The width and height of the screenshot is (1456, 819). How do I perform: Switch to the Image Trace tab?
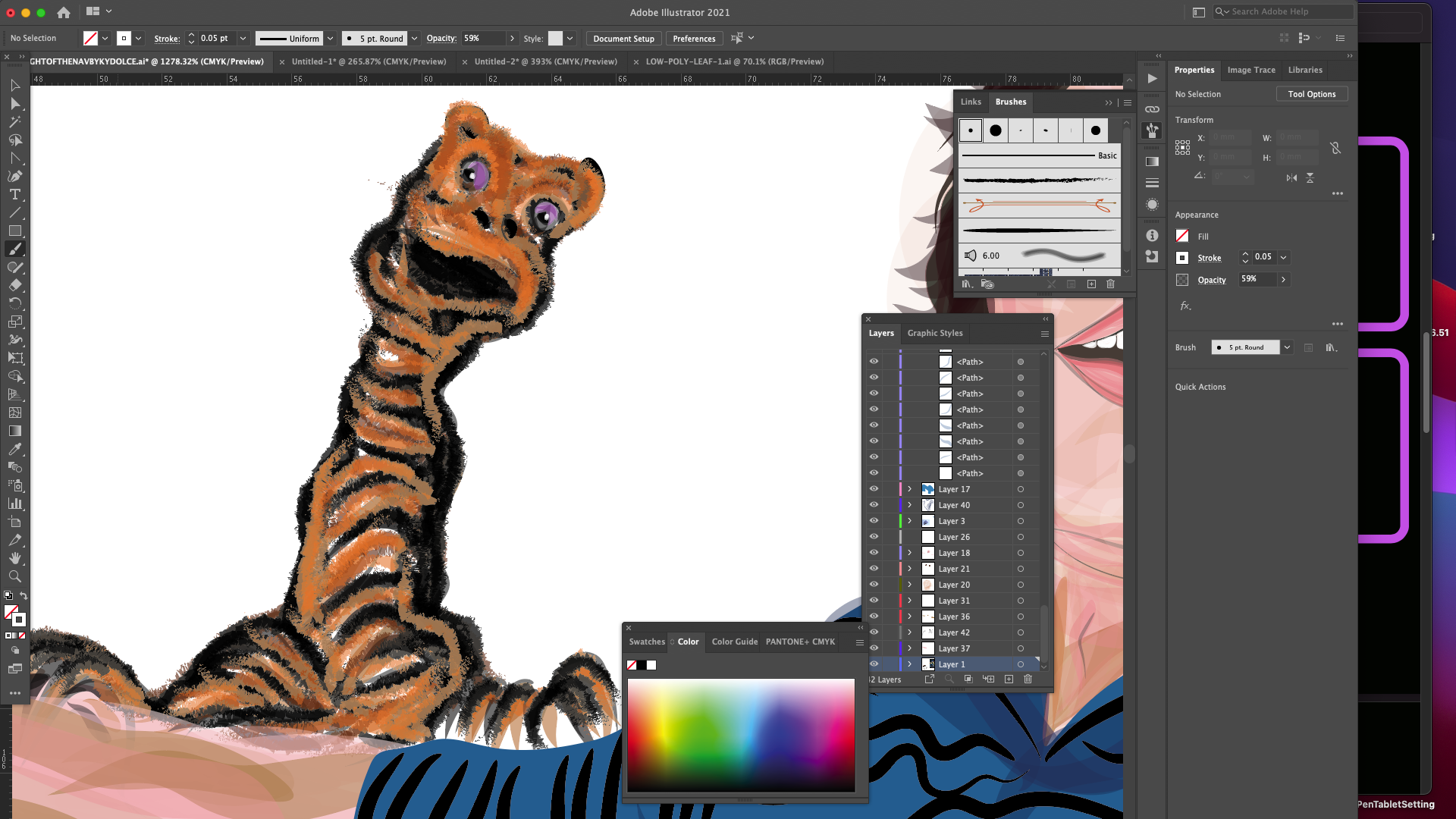1251,70
